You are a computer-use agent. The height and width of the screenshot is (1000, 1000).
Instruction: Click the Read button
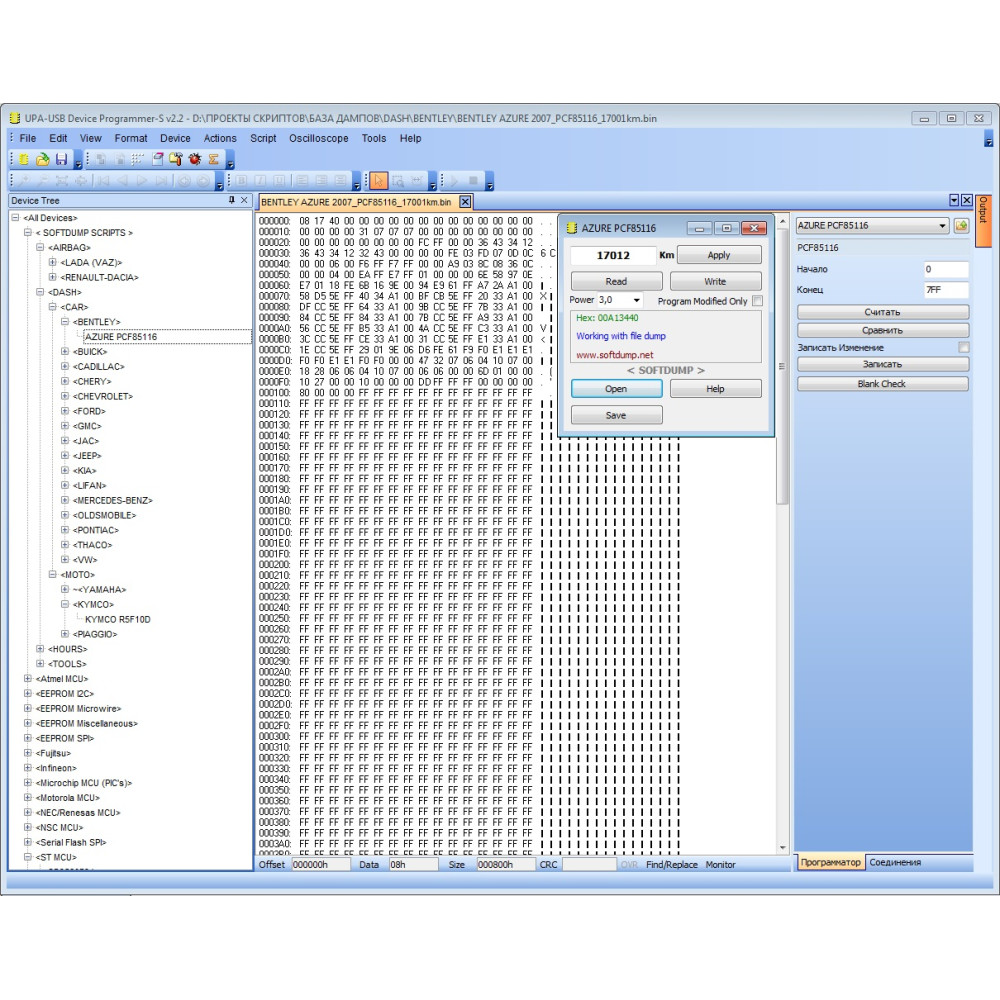click(x=616, y=281)
